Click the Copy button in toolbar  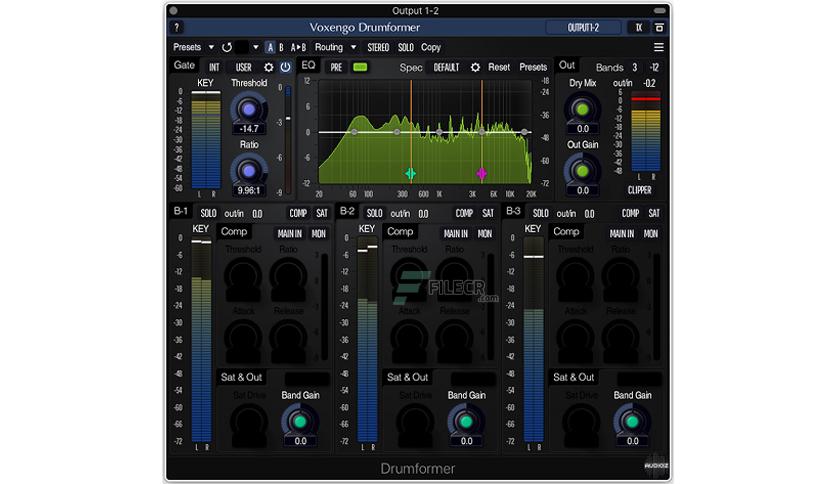(431, 47)
